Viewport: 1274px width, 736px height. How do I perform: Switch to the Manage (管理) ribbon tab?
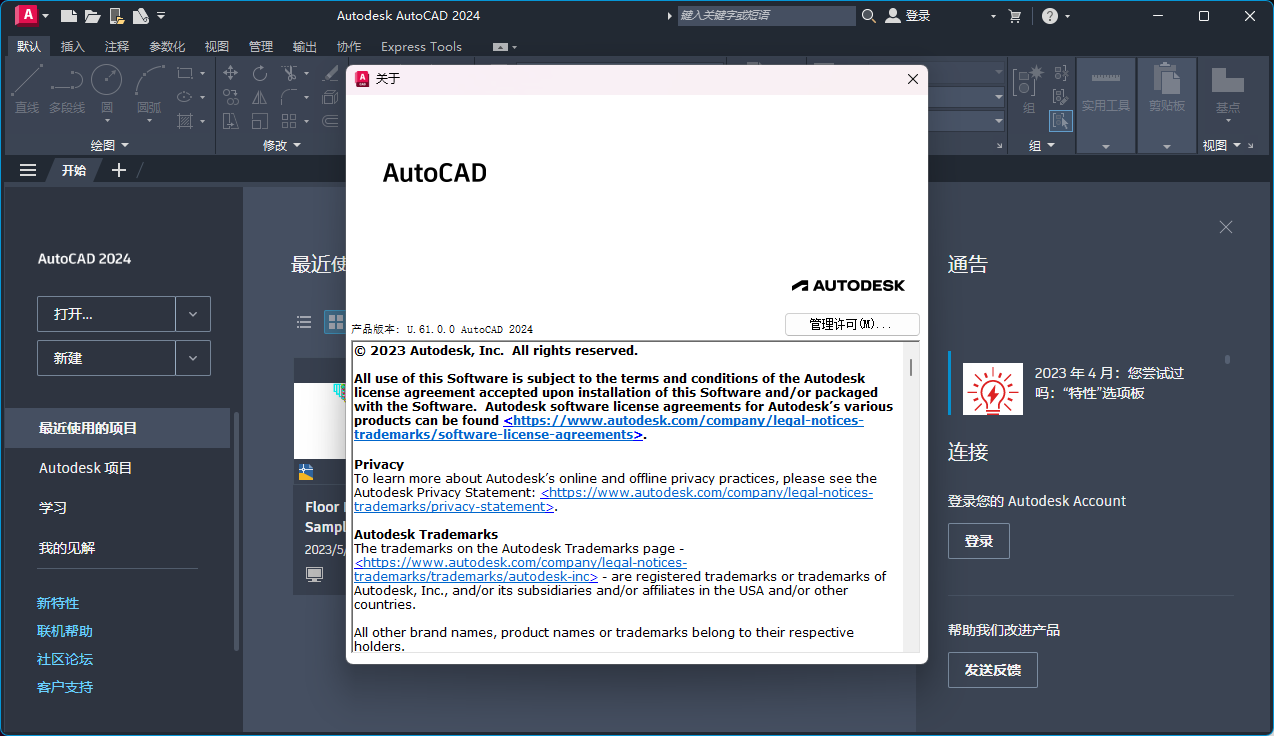(261, 46)
